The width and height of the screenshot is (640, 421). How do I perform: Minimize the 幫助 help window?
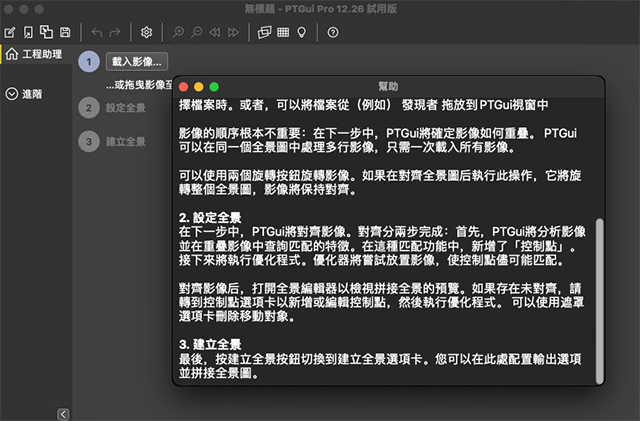coord(199,87)
